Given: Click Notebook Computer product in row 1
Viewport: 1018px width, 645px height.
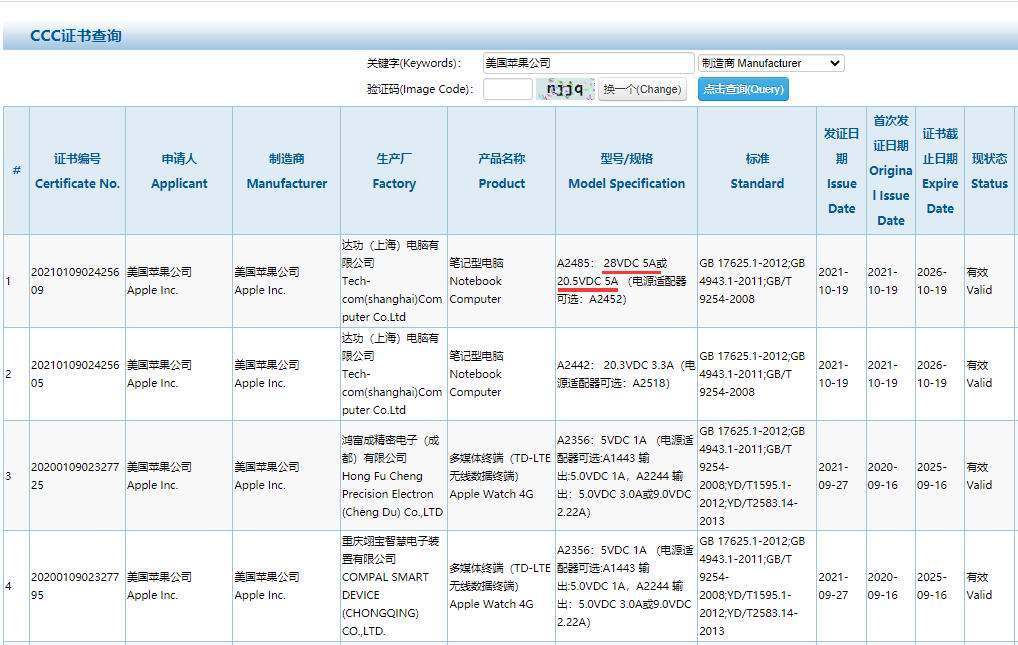Looking at the screenshot, I should [x=476, y=281].
